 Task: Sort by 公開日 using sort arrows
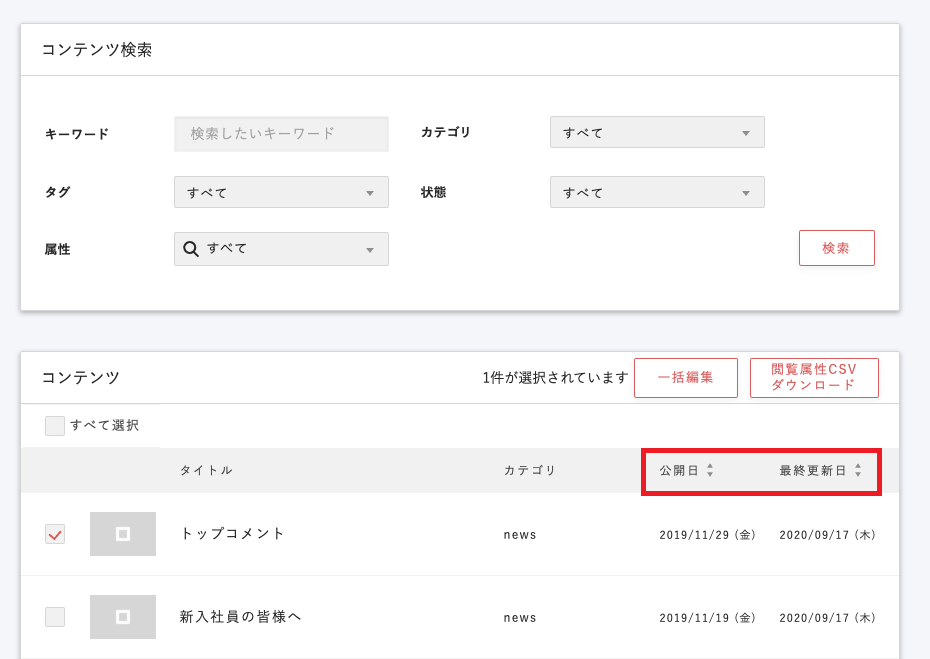[710, 470]
